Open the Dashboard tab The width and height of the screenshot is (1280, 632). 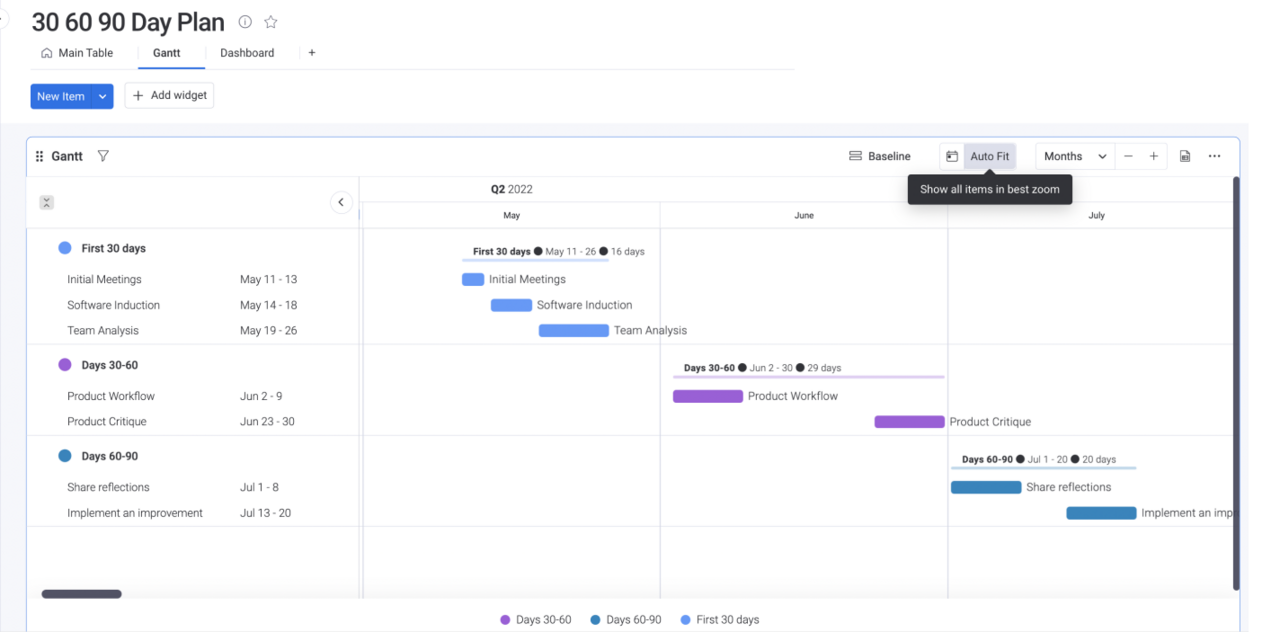(x=247, y=53)
